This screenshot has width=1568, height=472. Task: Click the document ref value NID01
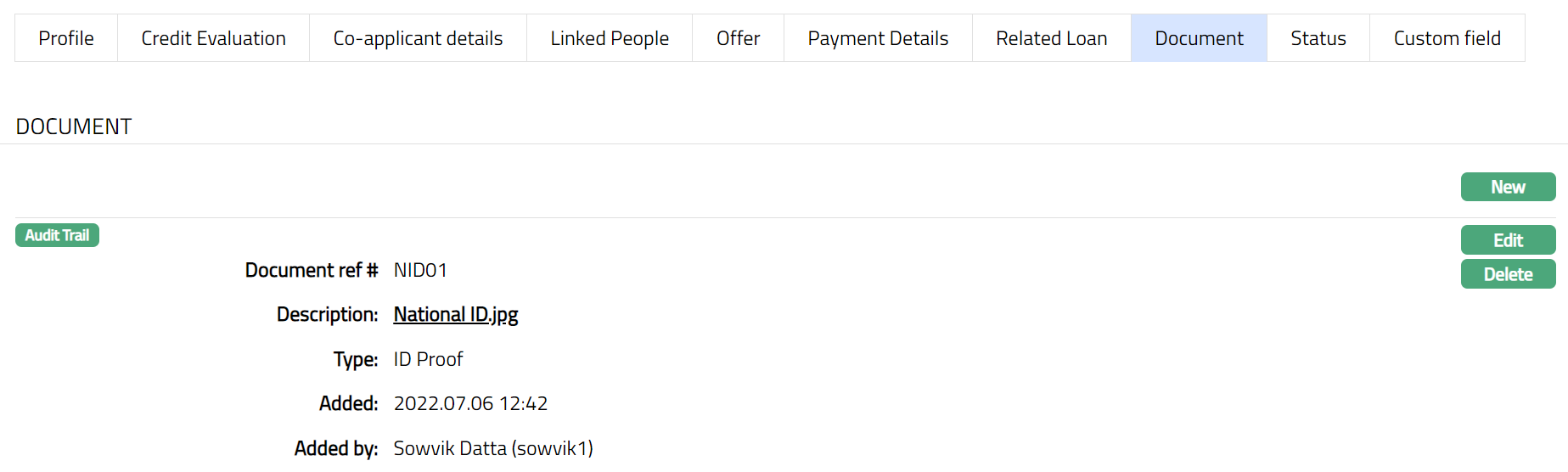[420, 270]
